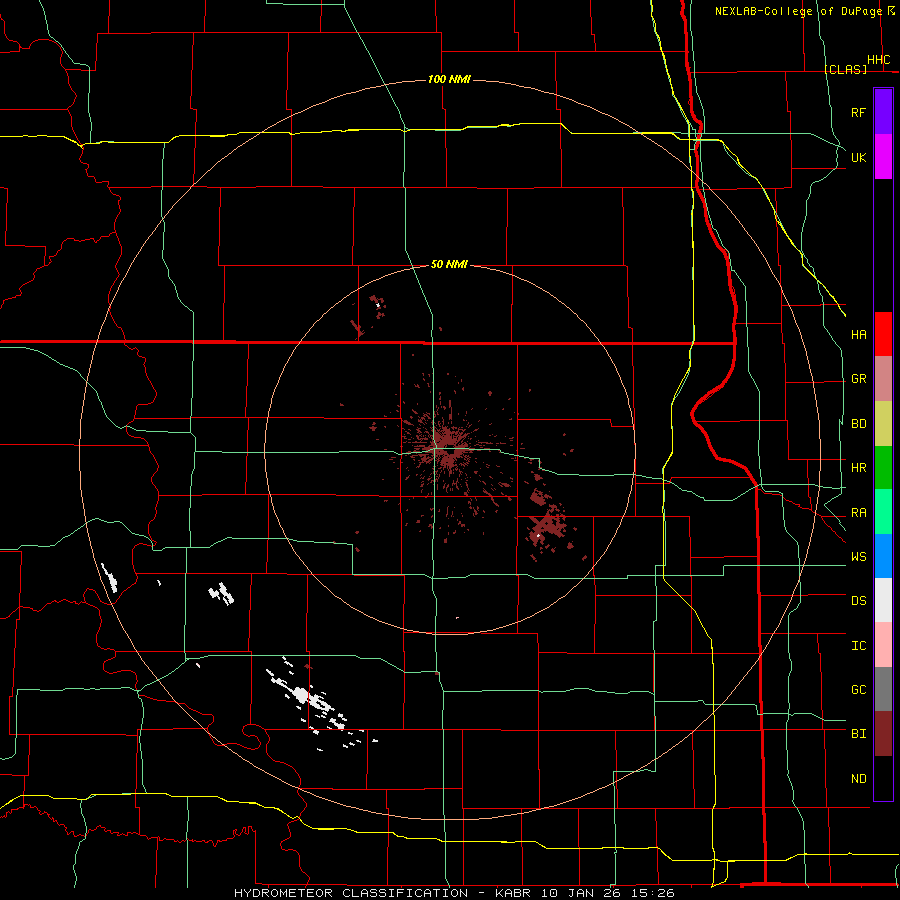Click the RF legend label
Image resolution: width=900 pixels, height=900 pixels.
coord(859,112)
